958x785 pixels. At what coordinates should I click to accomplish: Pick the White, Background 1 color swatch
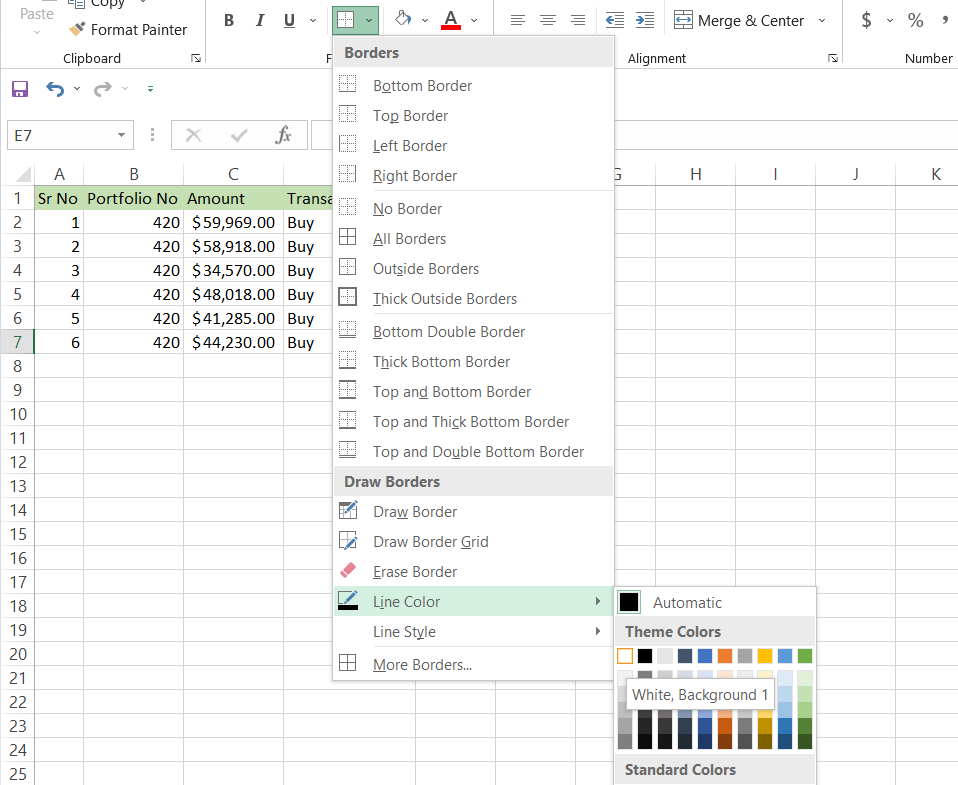point(625,656)
